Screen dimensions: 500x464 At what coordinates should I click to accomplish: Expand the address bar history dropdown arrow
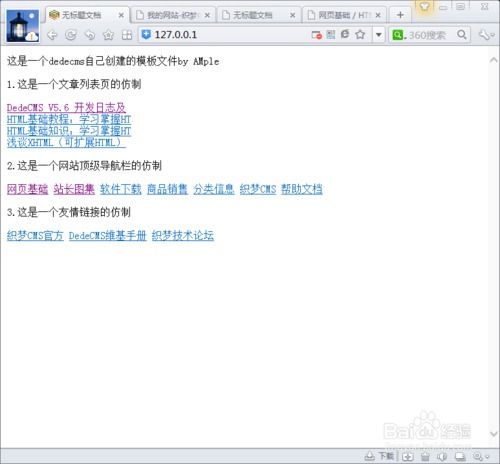pos(379,35)
